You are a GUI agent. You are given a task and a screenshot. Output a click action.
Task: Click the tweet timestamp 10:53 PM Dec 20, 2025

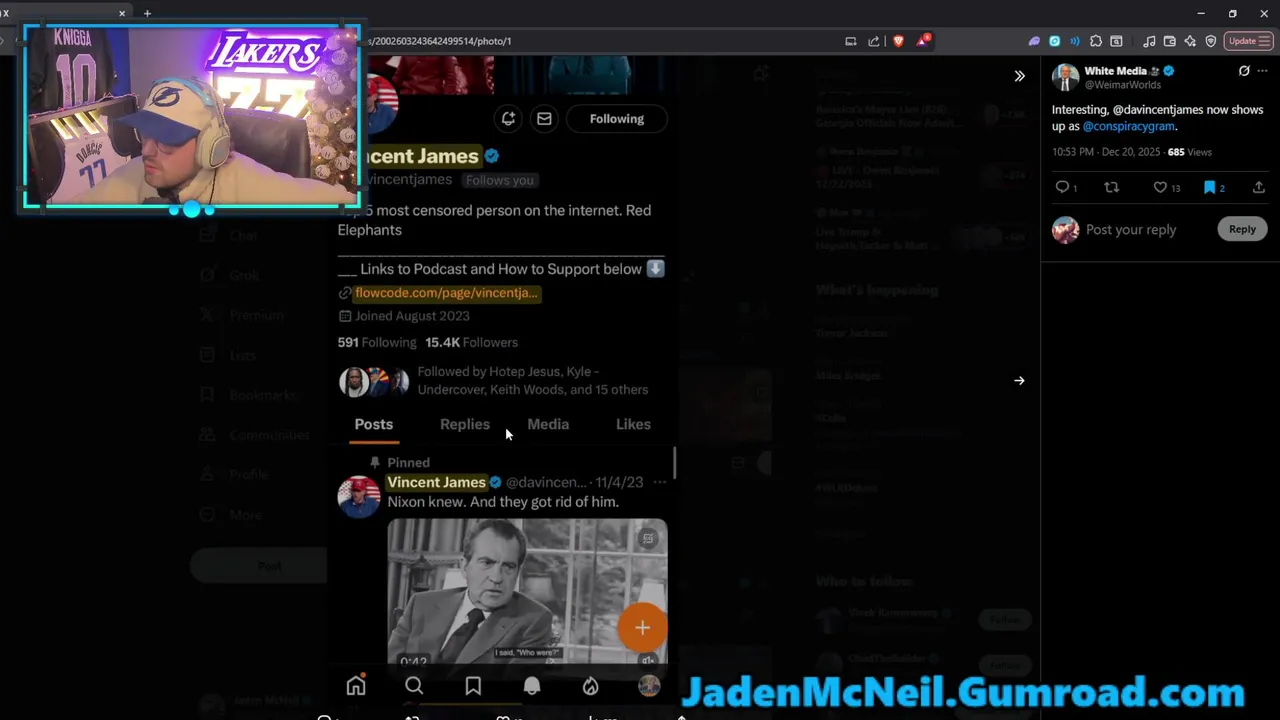pyautogui.click(x=1106, y=152)
